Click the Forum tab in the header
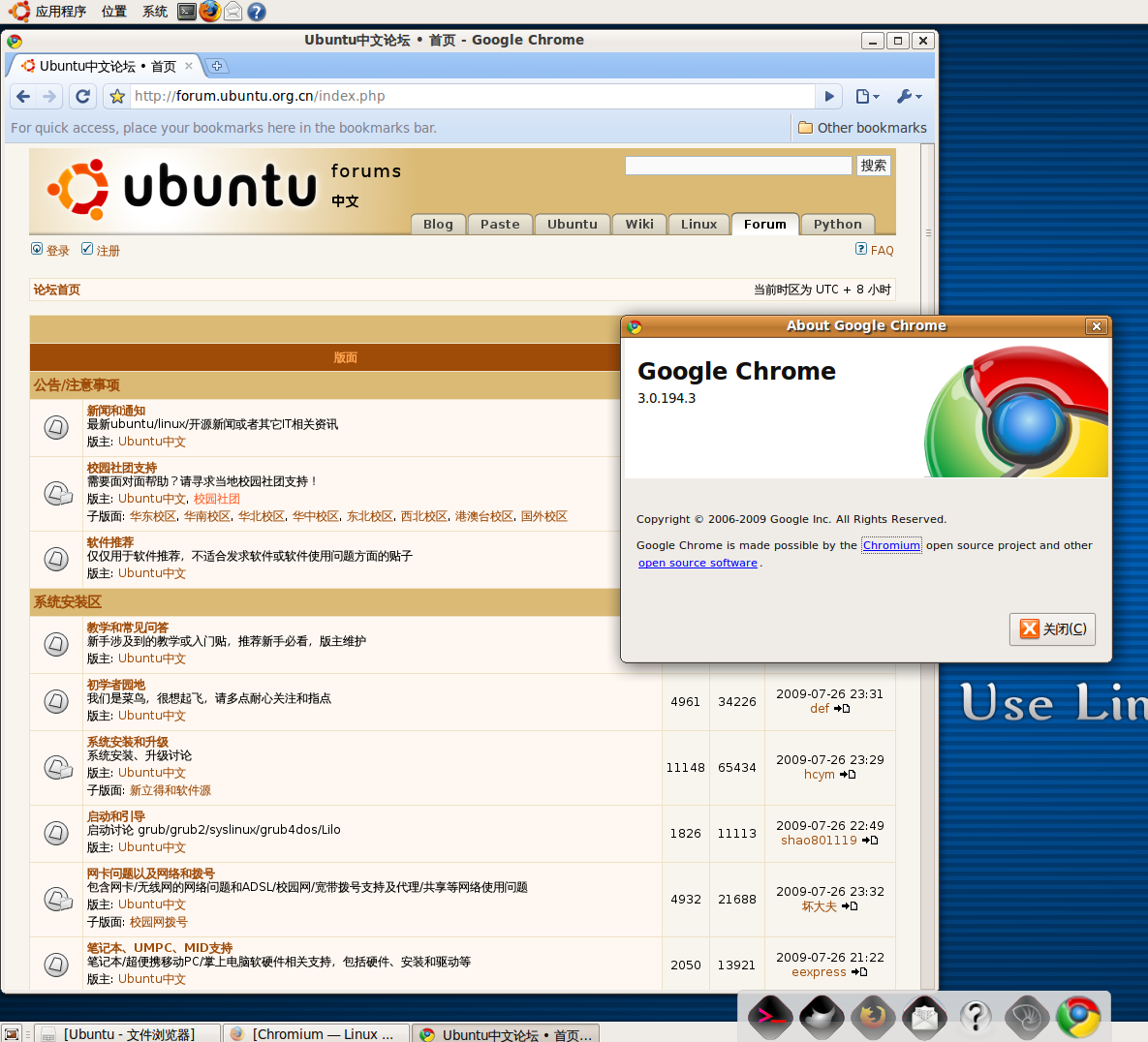 click(765, 224)
